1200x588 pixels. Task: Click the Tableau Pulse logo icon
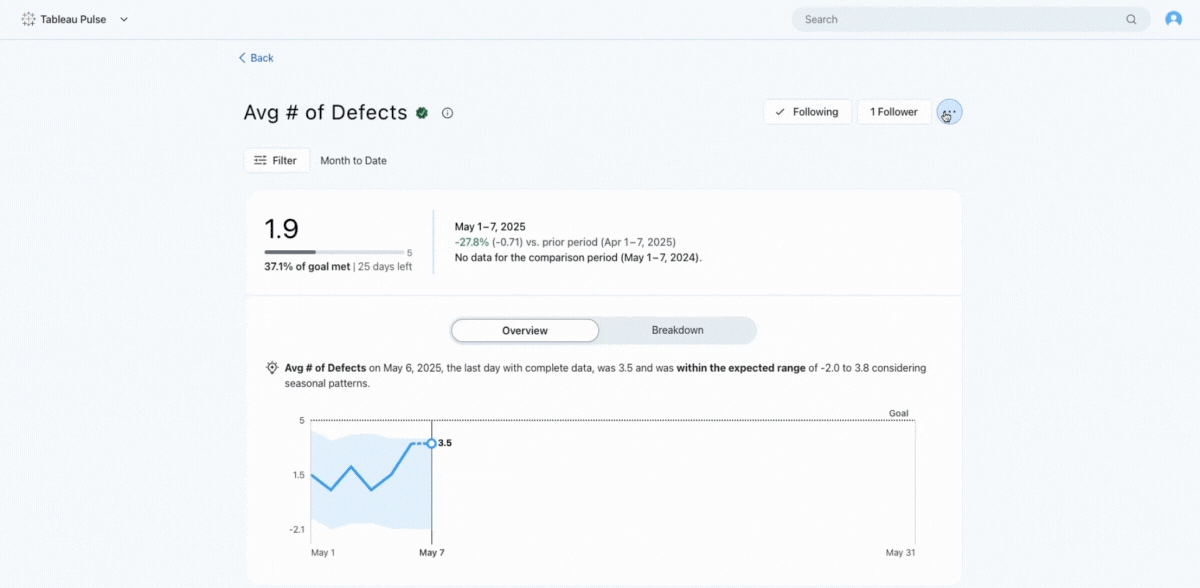tap(28, 19)
